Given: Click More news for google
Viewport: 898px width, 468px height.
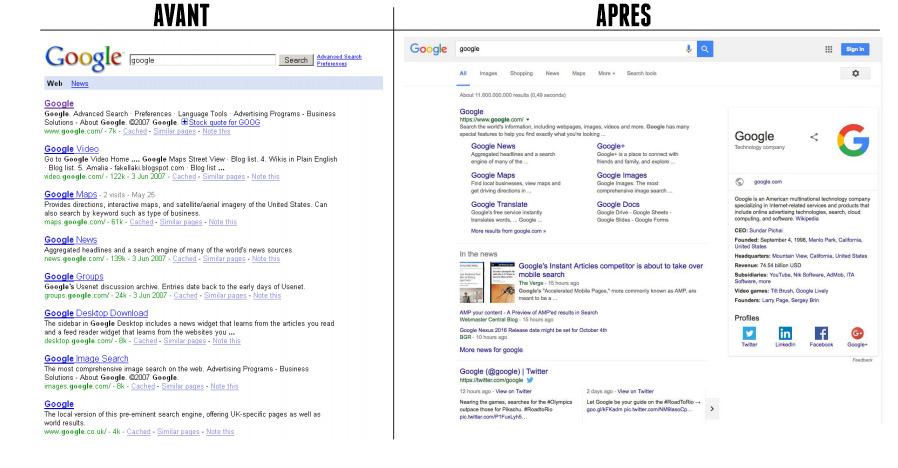Looking at the screenshot, I should pos(491,350).
